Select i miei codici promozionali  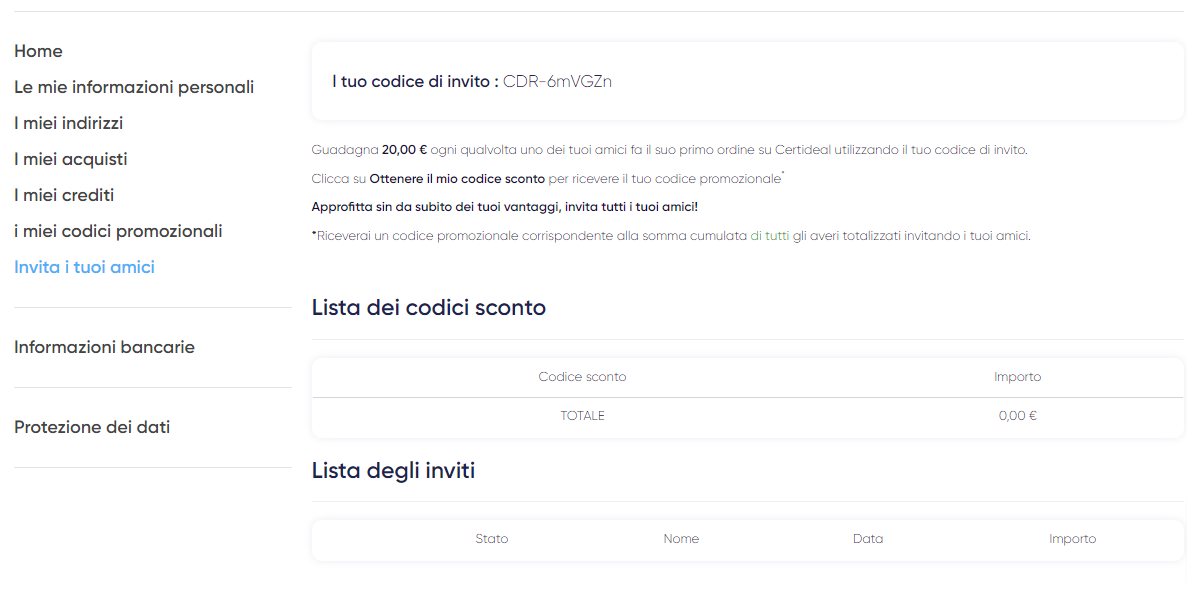(x=118, y=232)
